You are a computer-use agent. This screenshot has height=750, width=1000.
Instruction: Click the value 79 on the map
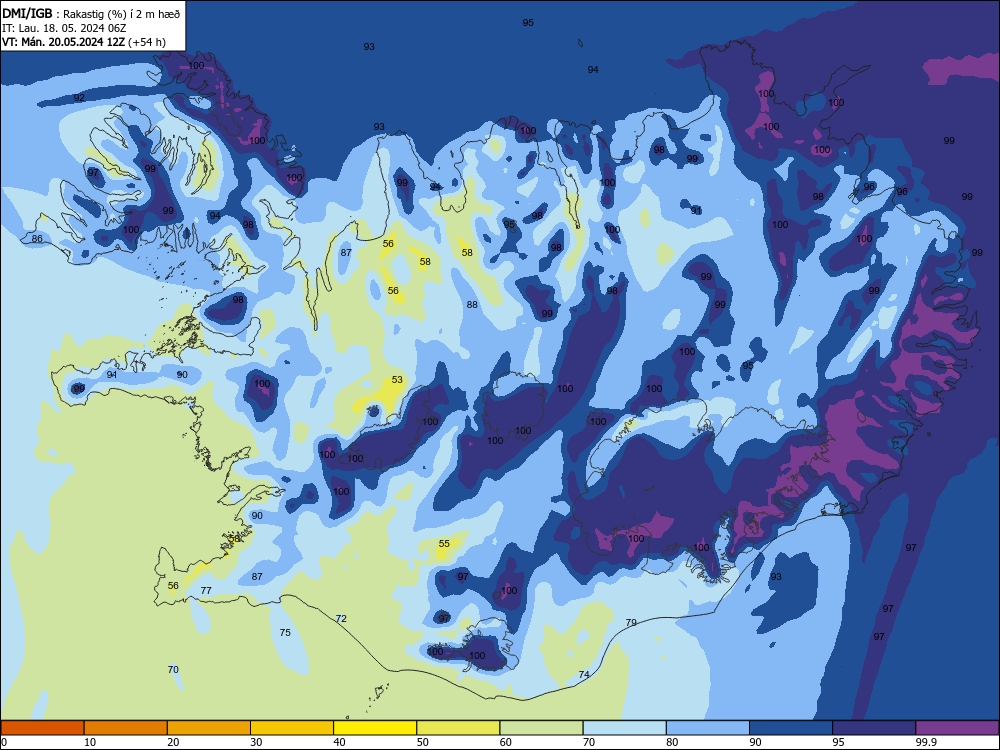631,622
